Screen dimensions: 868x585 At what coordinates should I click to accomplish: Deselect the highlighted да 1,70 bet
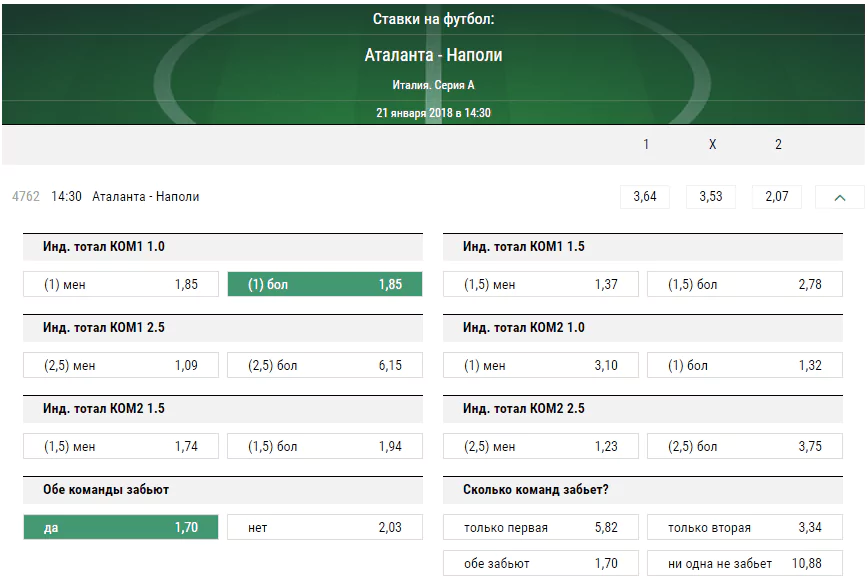coord(121,527)
